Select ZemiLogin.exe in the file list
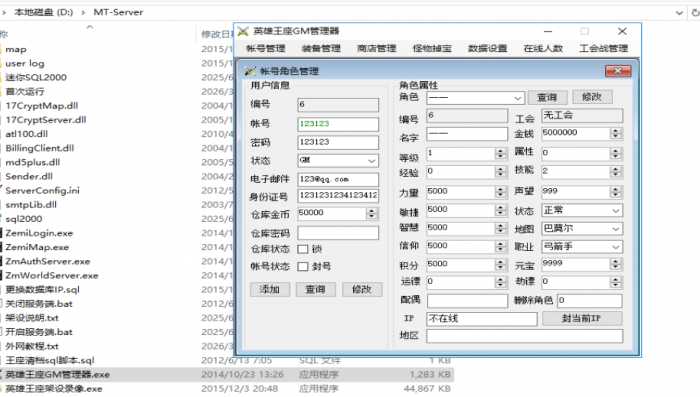700x397 pixels. (x=39, y=233)
